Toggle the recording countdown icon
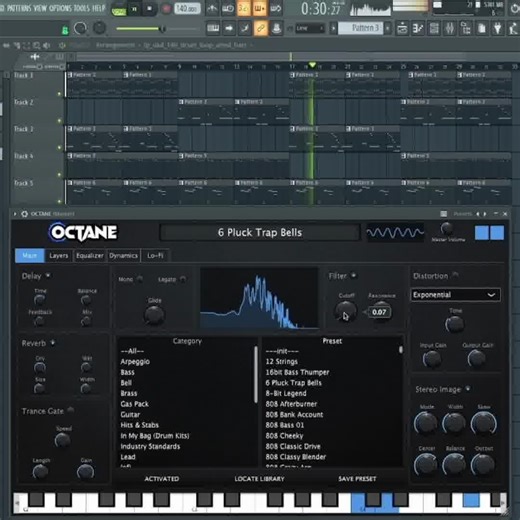This screenshot has height=520, width=520. (x=244, y=8)
